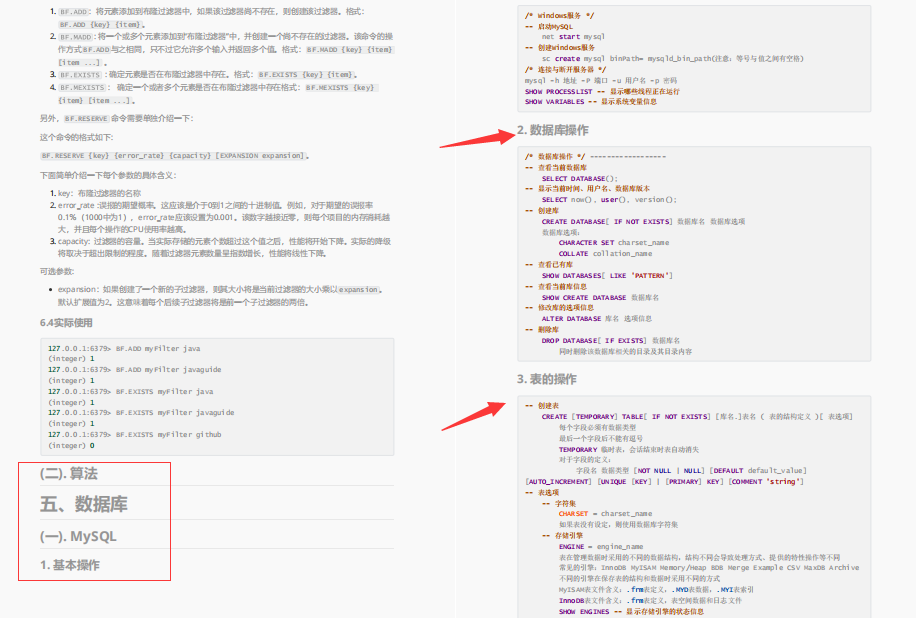
Task: Click the 'BF.RESERVE {key} {error_rate}' format line
Action: [x=173, y=156]
